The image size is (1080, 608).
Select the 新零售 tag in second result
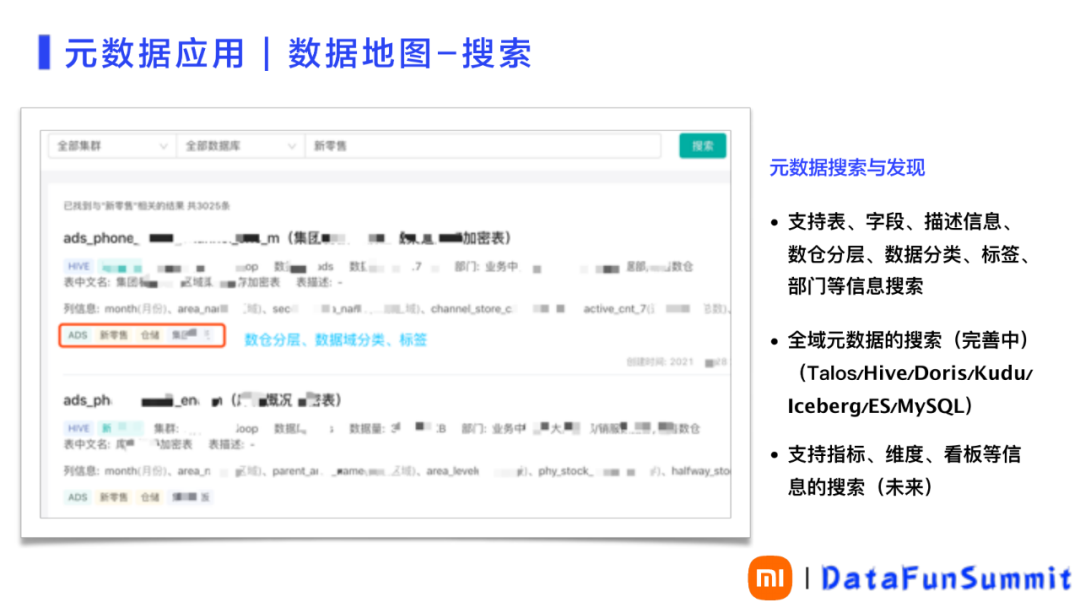pyautogui.click(x=114, y=497)
